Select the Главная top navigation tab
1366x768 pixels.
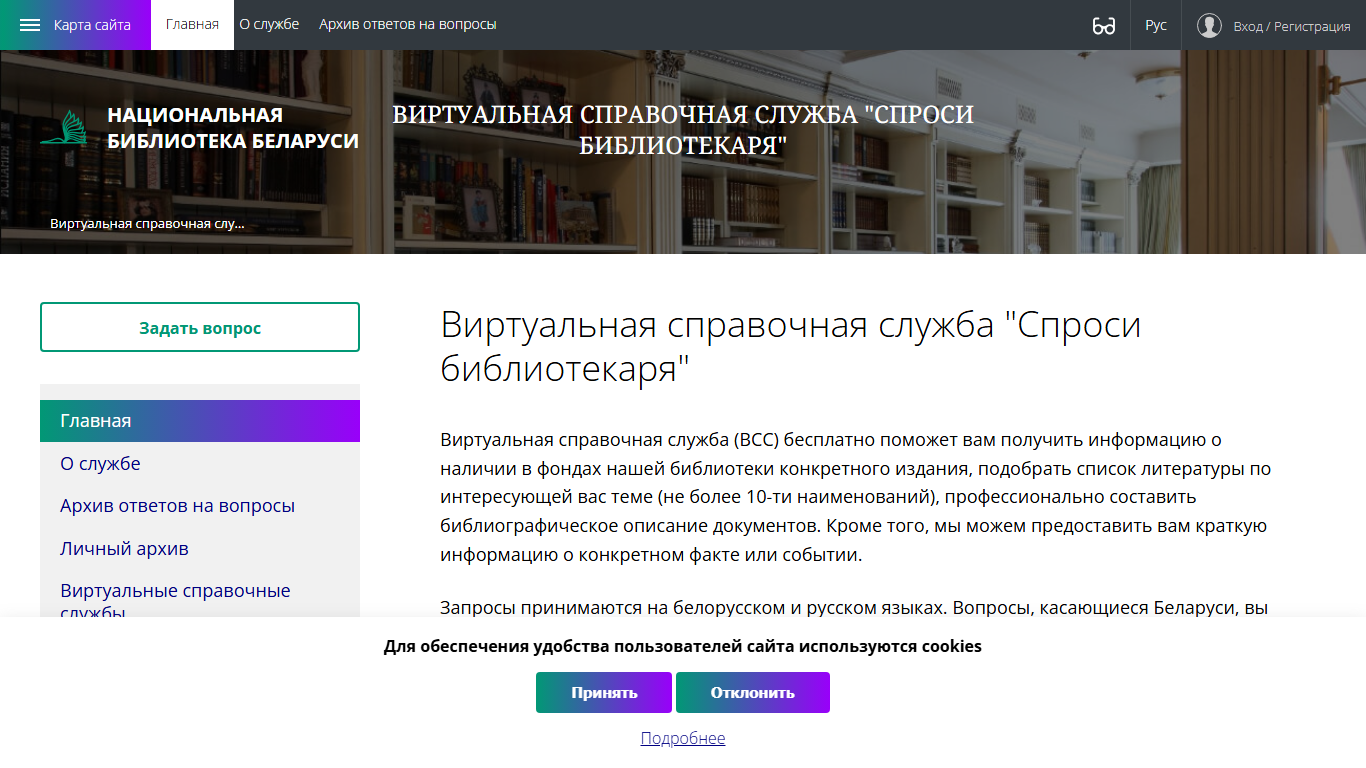coord(192,25)
